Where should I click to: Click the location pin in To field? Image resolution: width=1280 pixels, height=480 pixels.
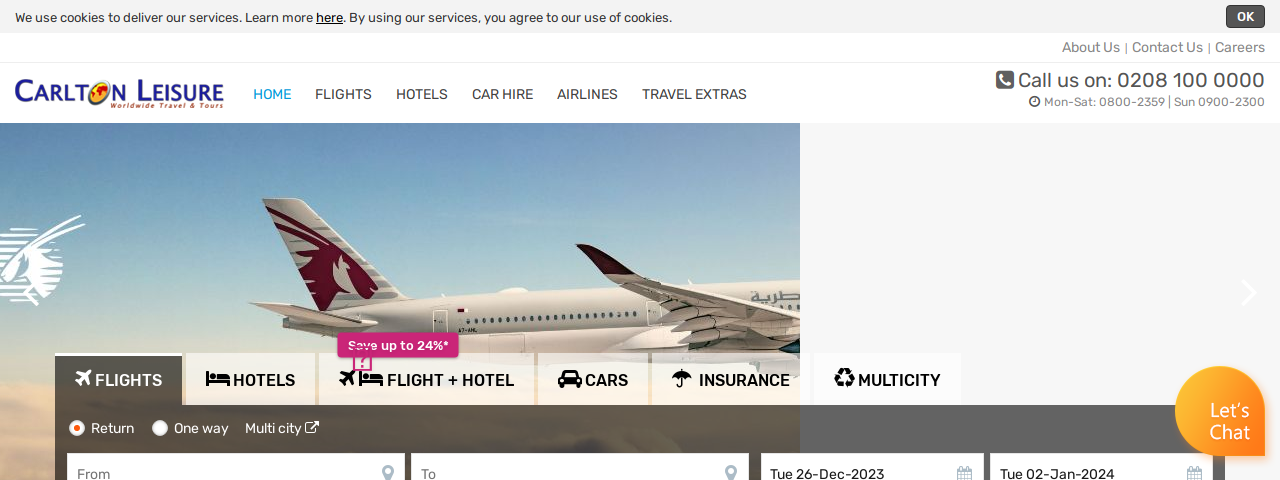(x=731, y=472)
